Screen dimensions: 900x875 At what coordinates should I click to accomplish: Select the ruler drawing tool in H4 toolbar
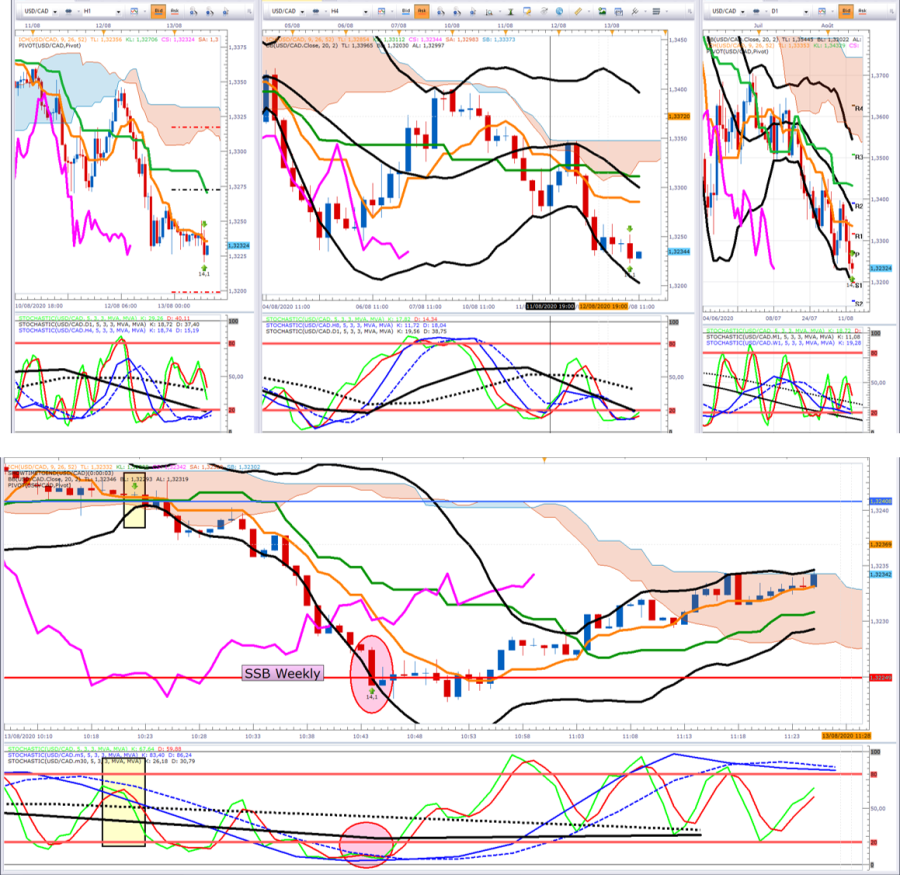(x=579, y=11)
